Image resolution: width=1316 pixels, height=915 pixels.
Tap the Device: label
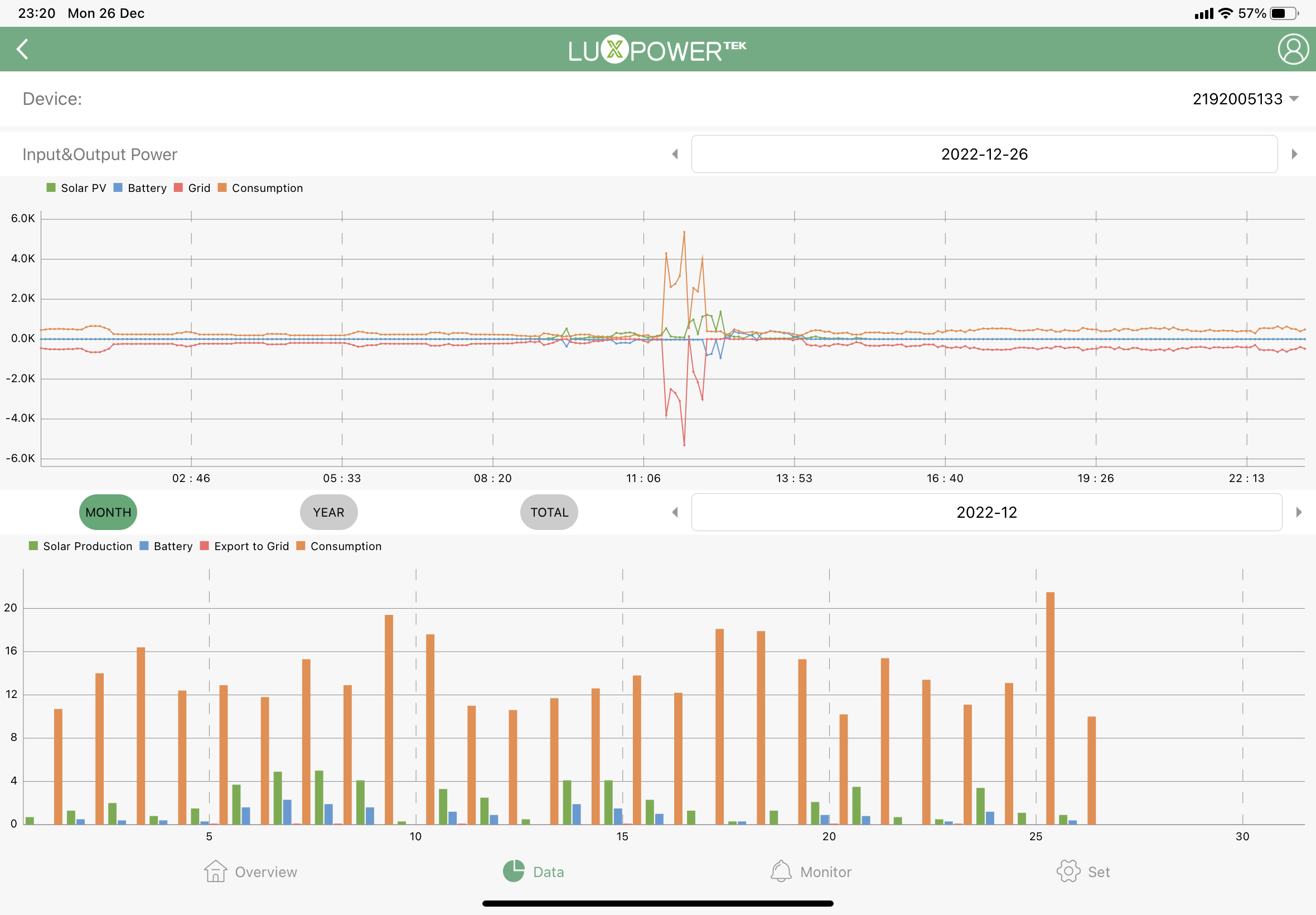(52, 99)
